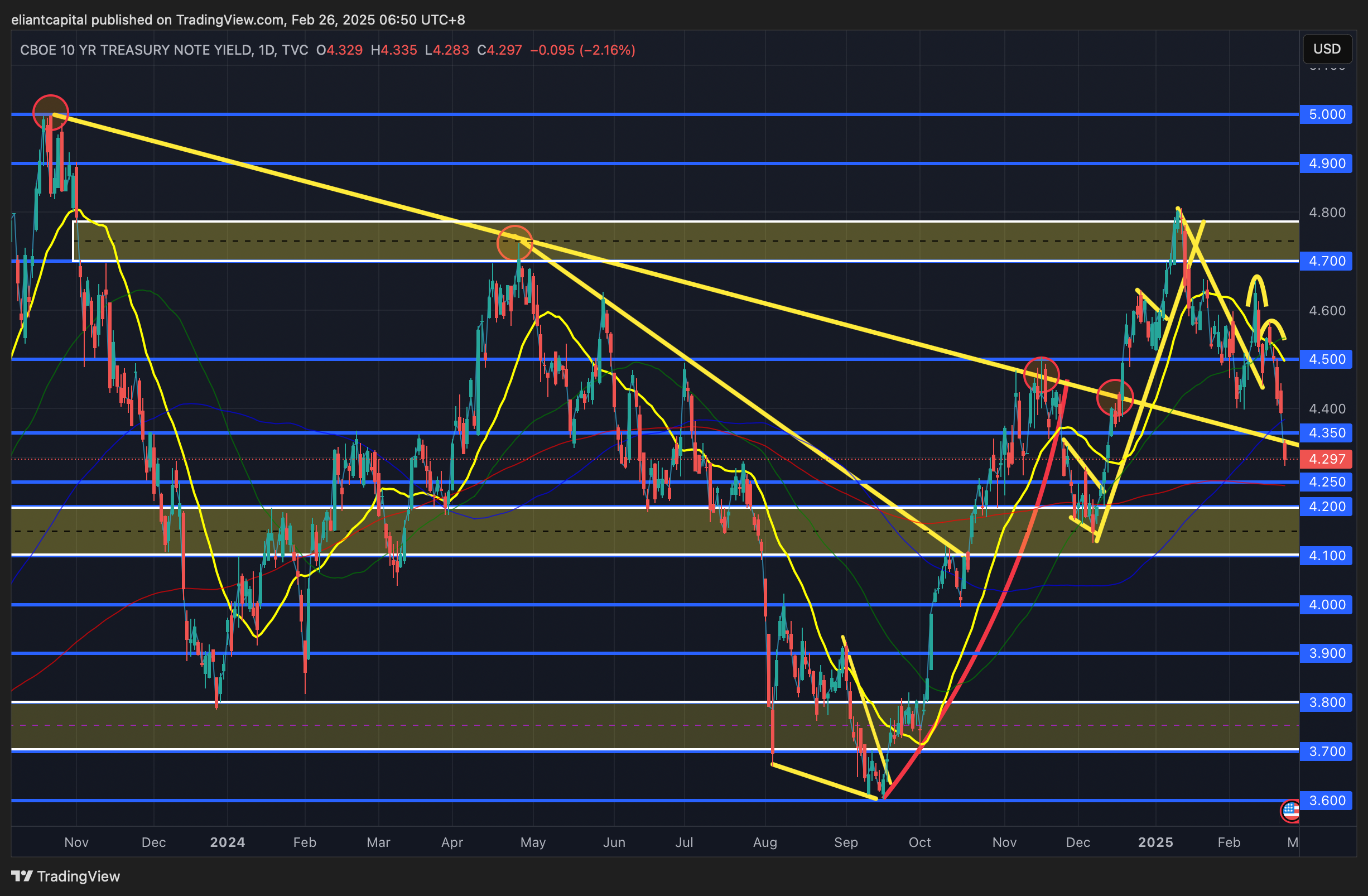Click the Aug label on the time axis
This screenshot has width=1368, height=896.
(x=765, y=842)
